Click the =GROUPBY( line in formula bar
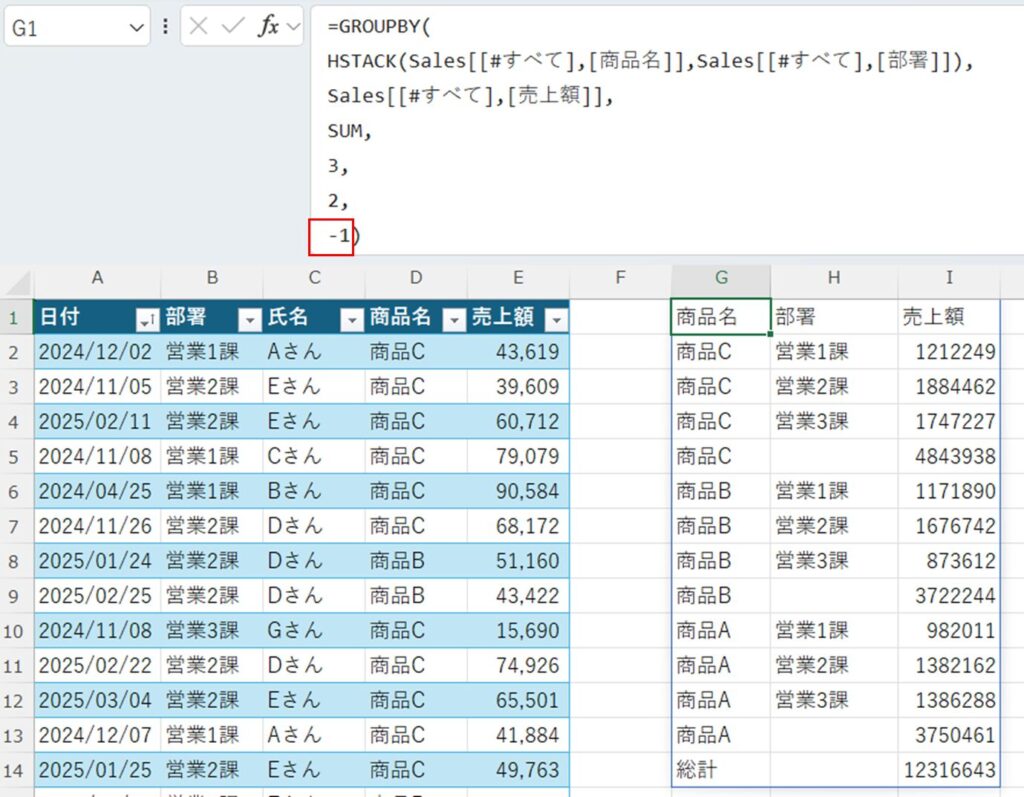 [379, 27]
